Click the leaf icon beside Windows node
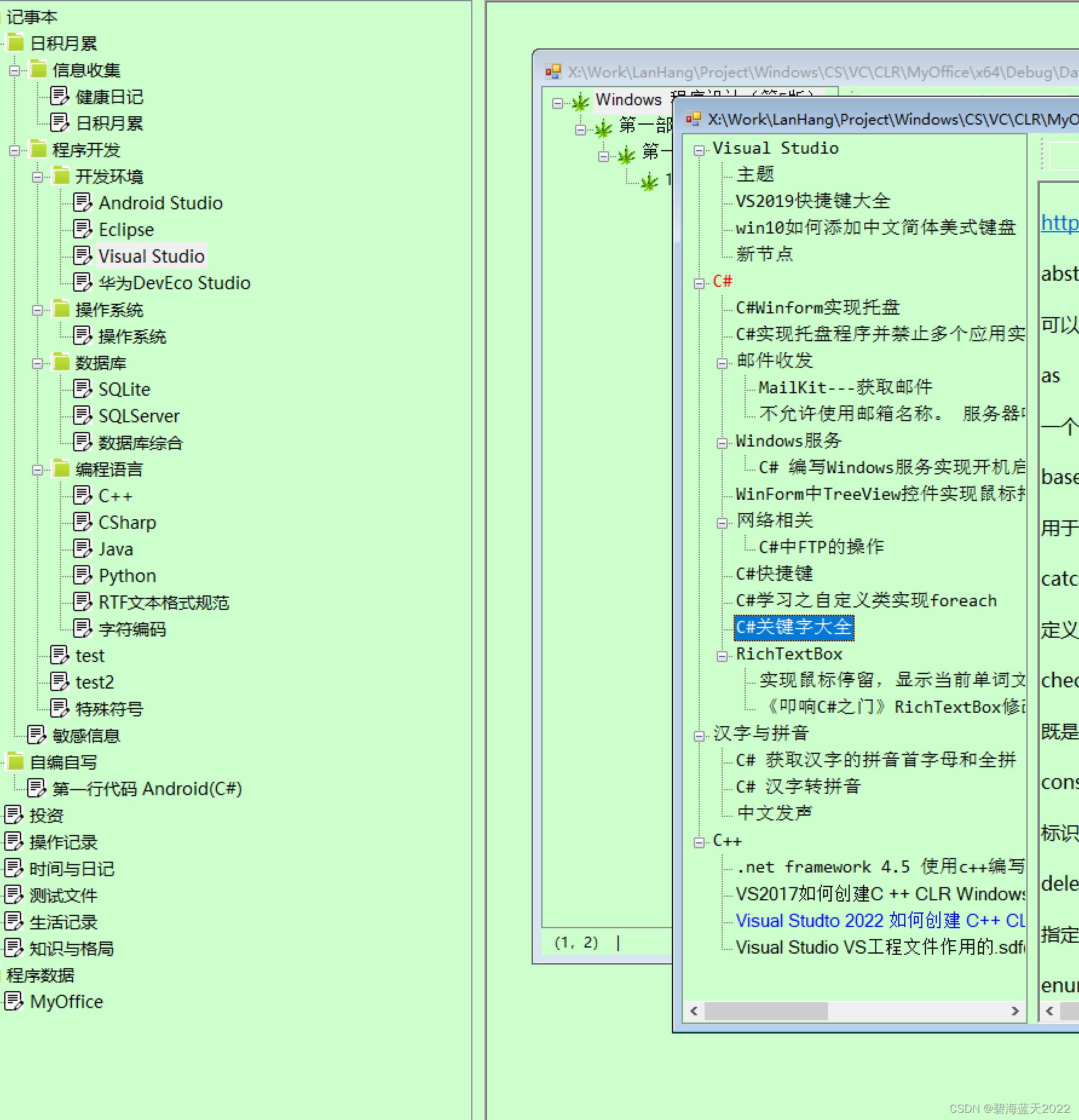This screenshot has height=1120, width=1079. [581, 102]
